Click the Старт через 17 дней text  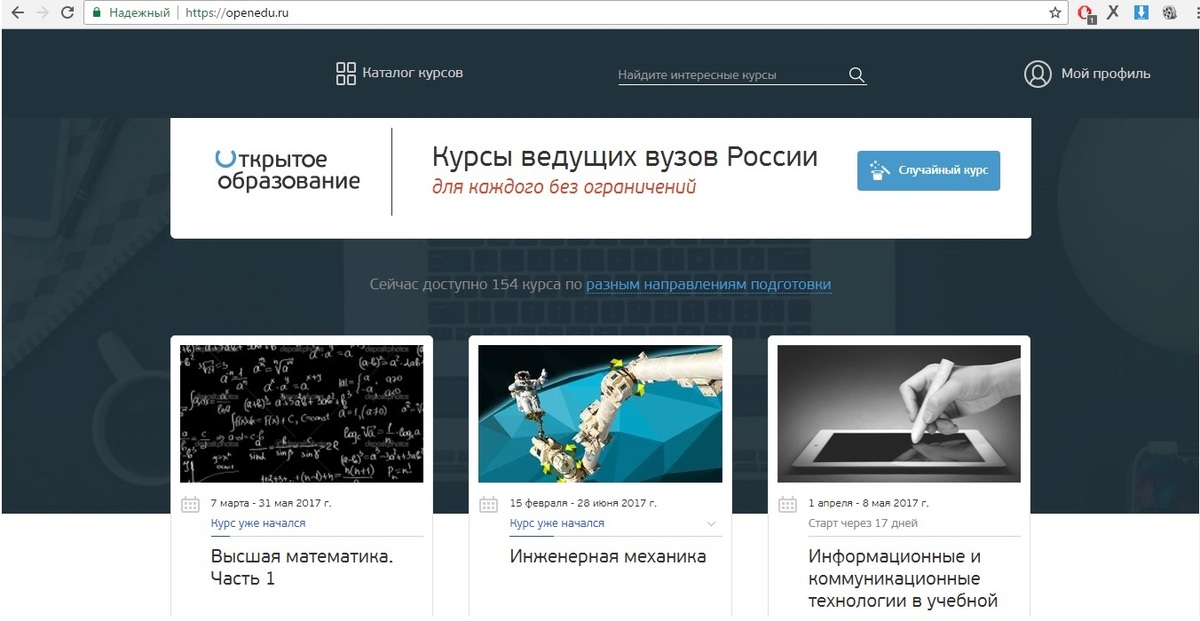(x=863, y=523)
